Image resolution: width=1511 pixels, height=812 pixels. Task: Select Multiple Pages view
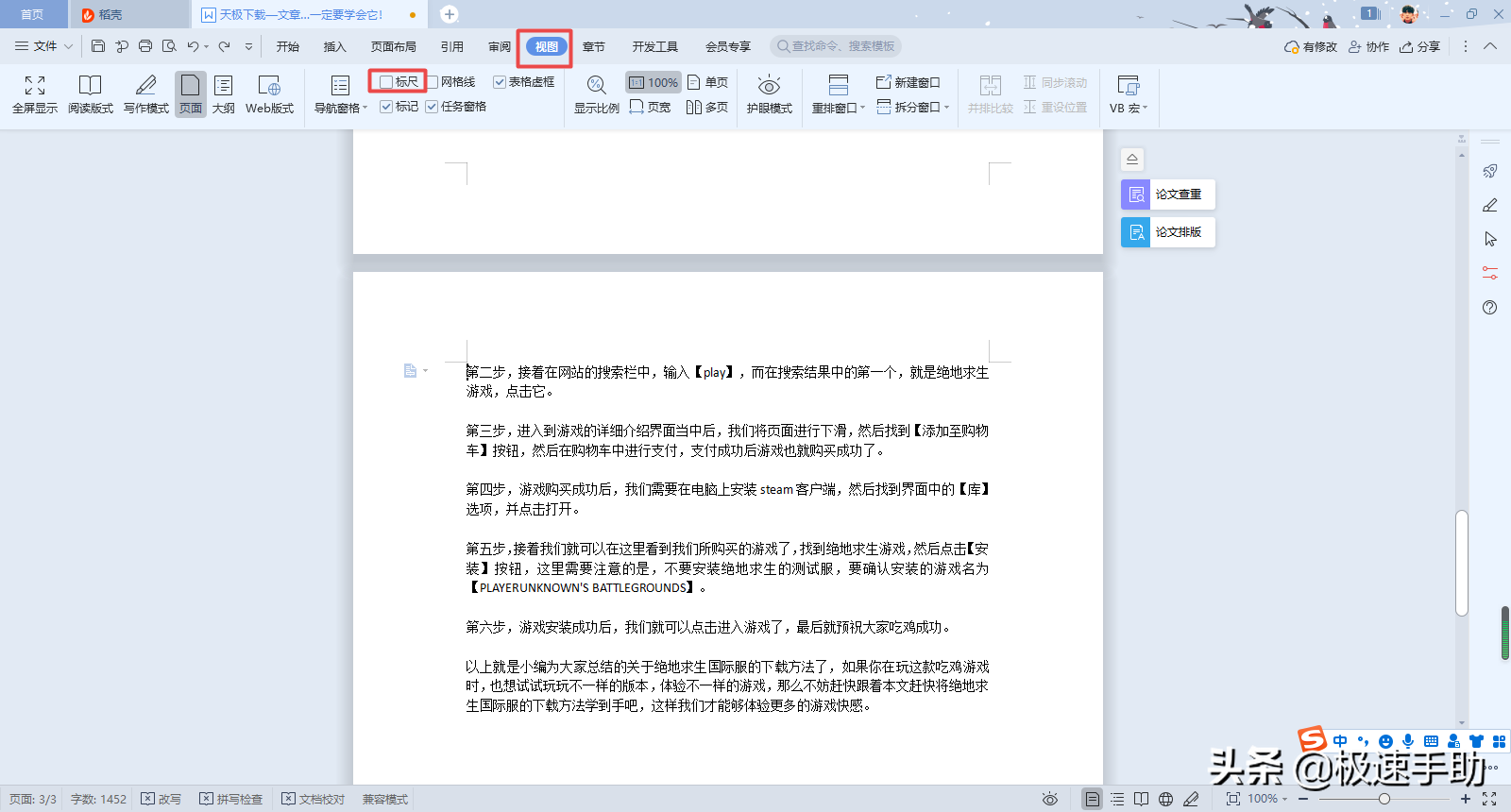(x=707, y=107)
